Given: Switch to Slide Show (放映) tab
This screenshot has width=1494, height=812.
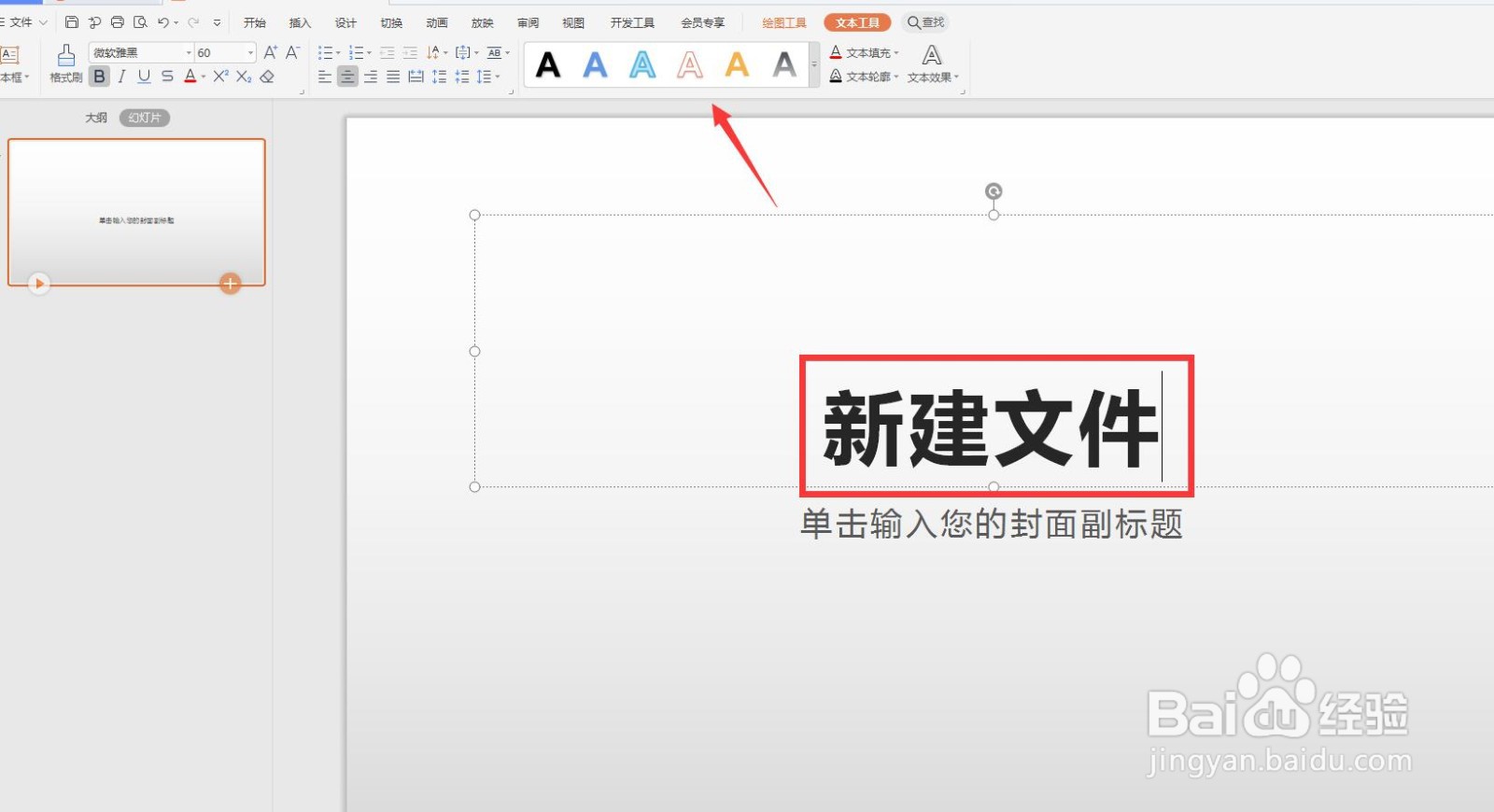Looking at the screenshot, I should [x=483, y=22].
